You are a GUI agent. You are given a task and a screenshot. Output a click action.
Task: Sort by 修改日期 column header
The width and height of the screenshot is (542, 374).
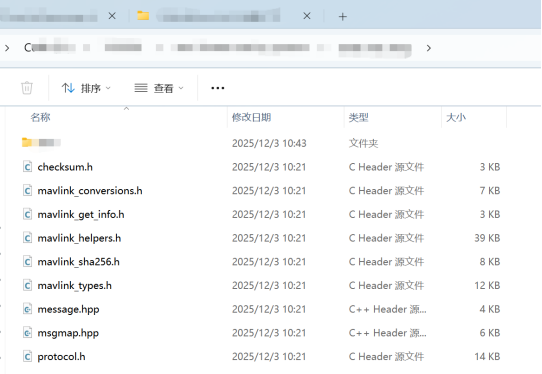(251, 118)
